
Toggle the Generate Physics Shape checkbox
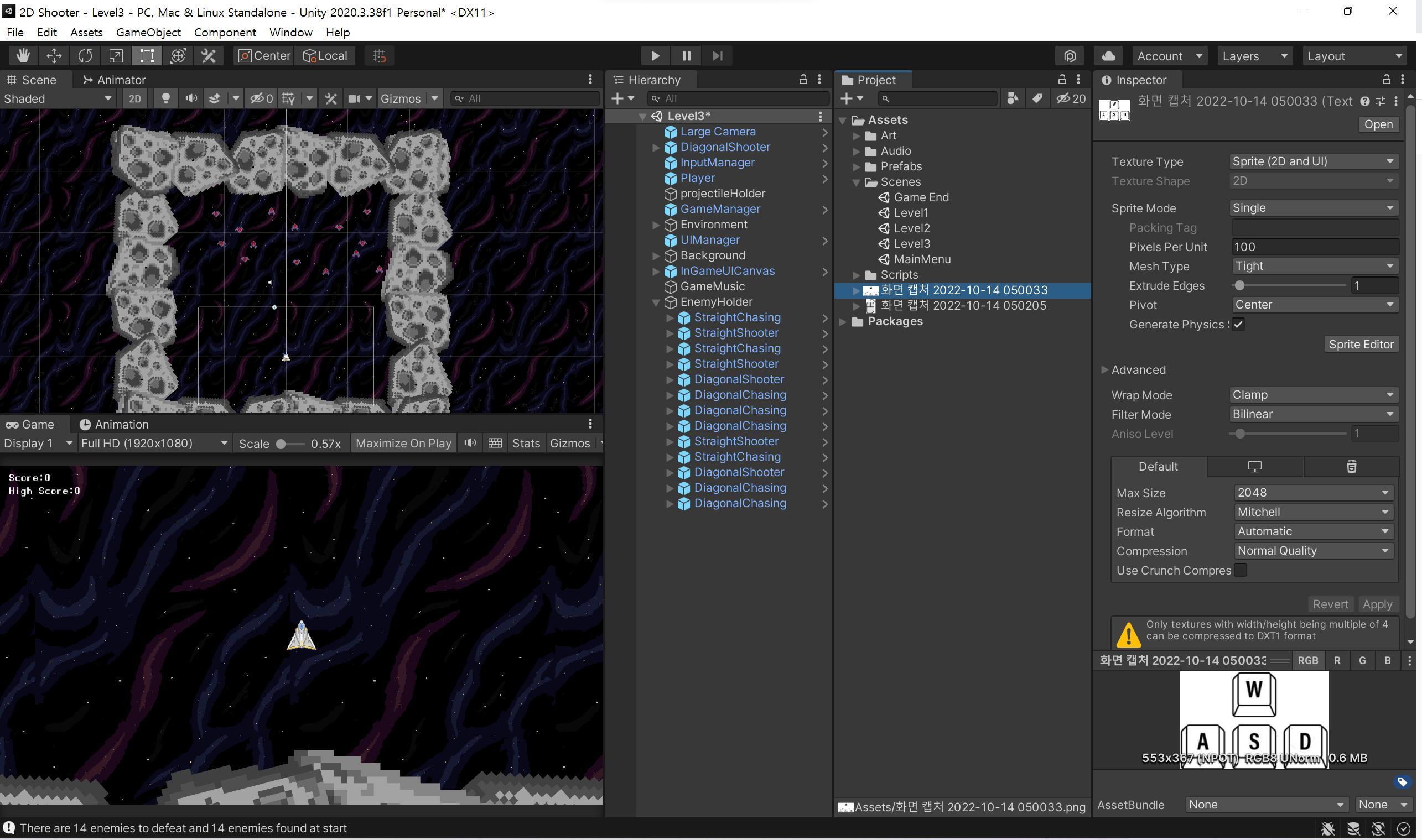pyautogui.click(x=1238, y=325)
